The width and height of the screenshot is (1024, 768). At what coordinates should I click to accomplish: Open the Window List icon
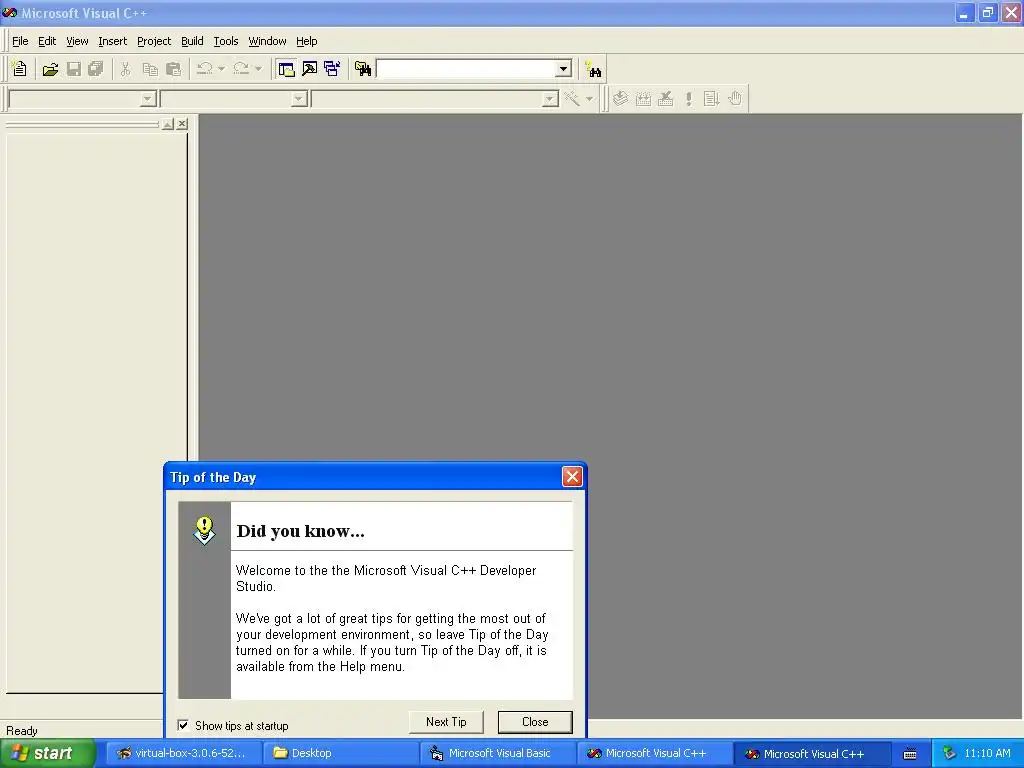[332, 69]
